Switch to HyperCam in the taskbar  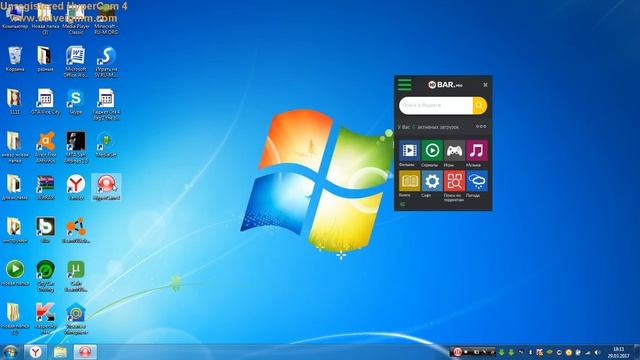click(x=85, y=352)
